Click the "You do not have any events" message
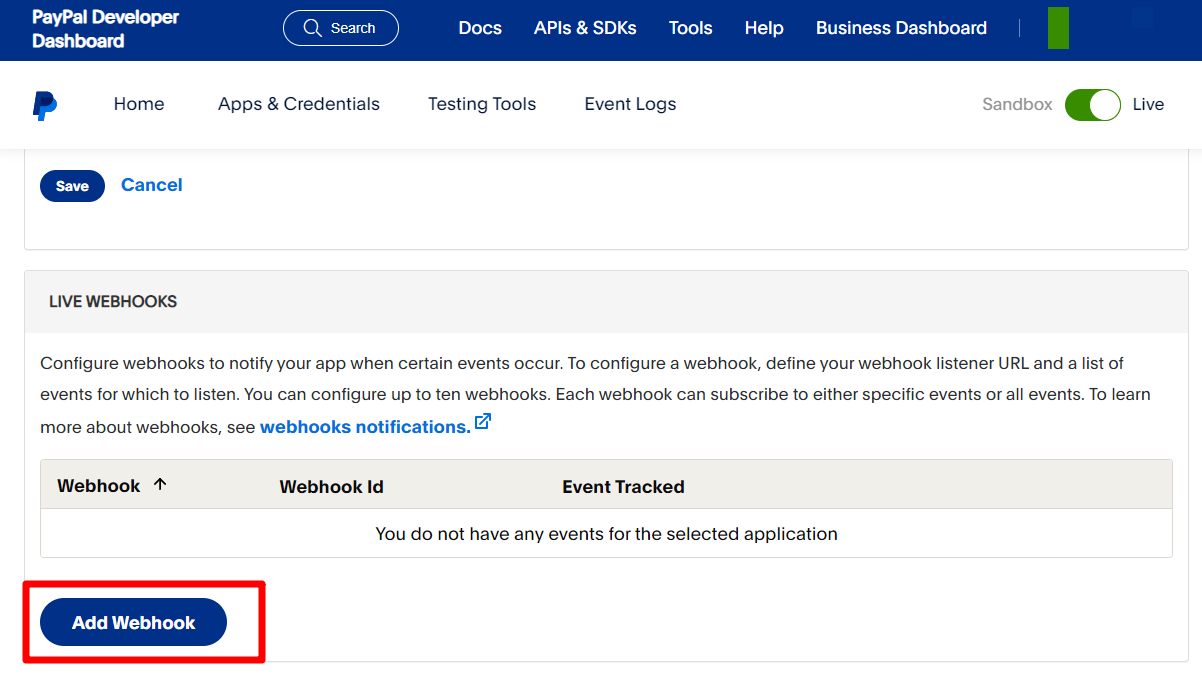1202x700 pixels. (x=606, y=534)
